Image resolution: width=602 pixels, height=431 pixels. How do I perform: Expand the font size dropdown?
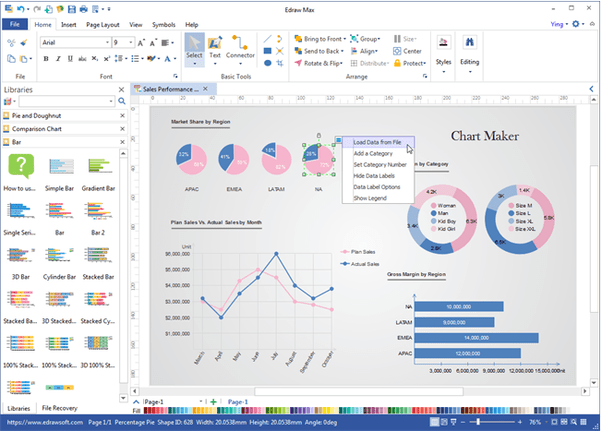point(131,42)
